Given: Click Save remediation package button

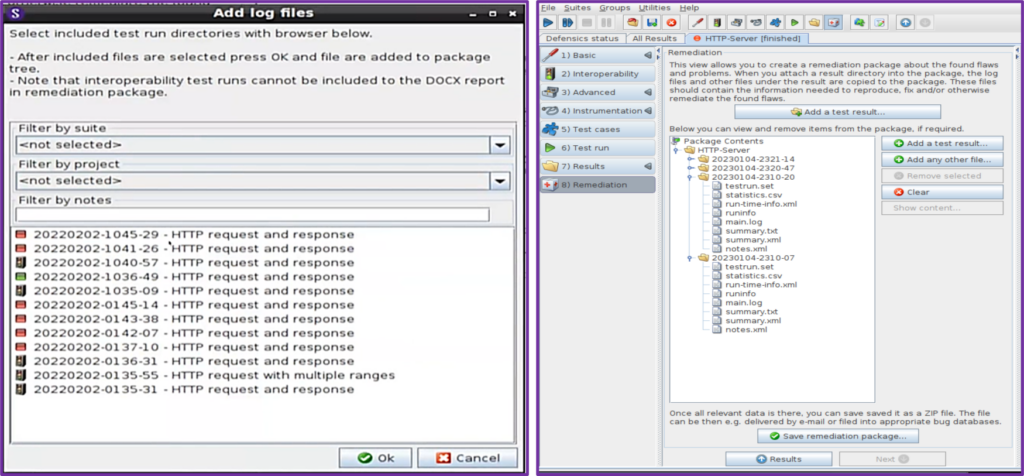Looking at the screenshot, I should pos(838,436).
